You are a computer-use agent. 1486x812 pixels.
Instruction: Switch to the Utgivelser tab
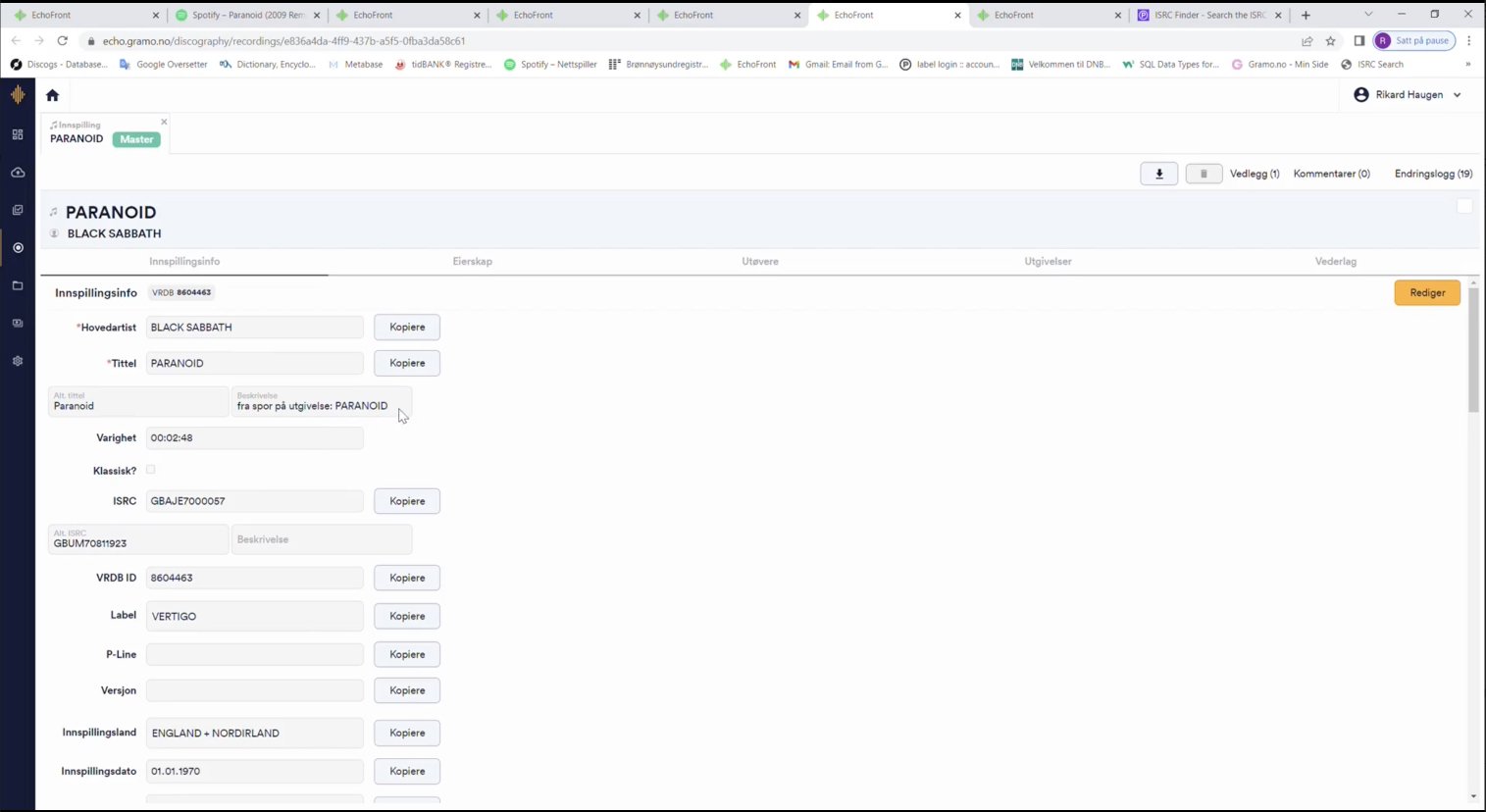click(x=1048, y=262)
